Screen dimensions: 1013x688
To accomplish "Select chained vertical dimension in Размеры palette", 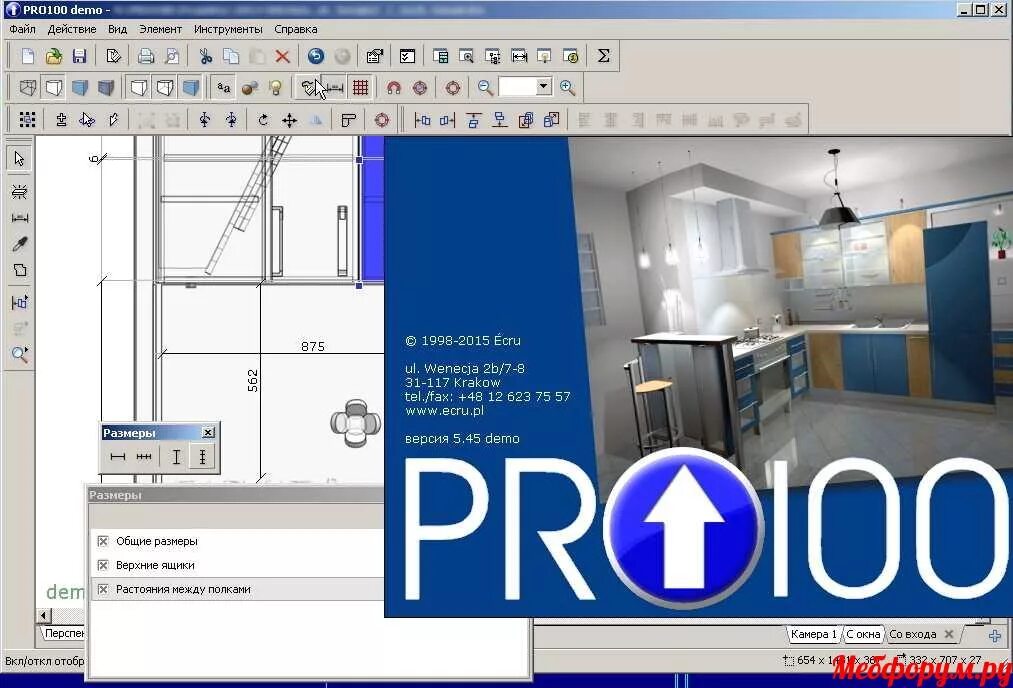I will click(x=202, y=457).
